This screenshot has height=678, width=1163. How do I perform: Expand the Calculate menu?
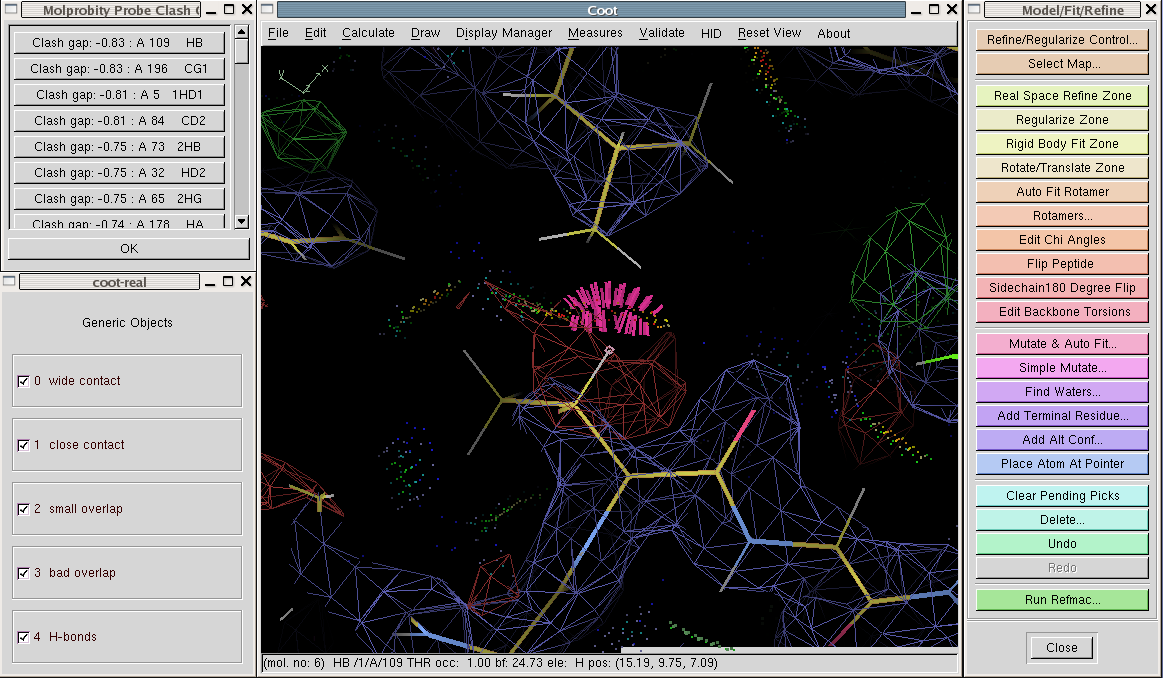(x=368, y=33)
